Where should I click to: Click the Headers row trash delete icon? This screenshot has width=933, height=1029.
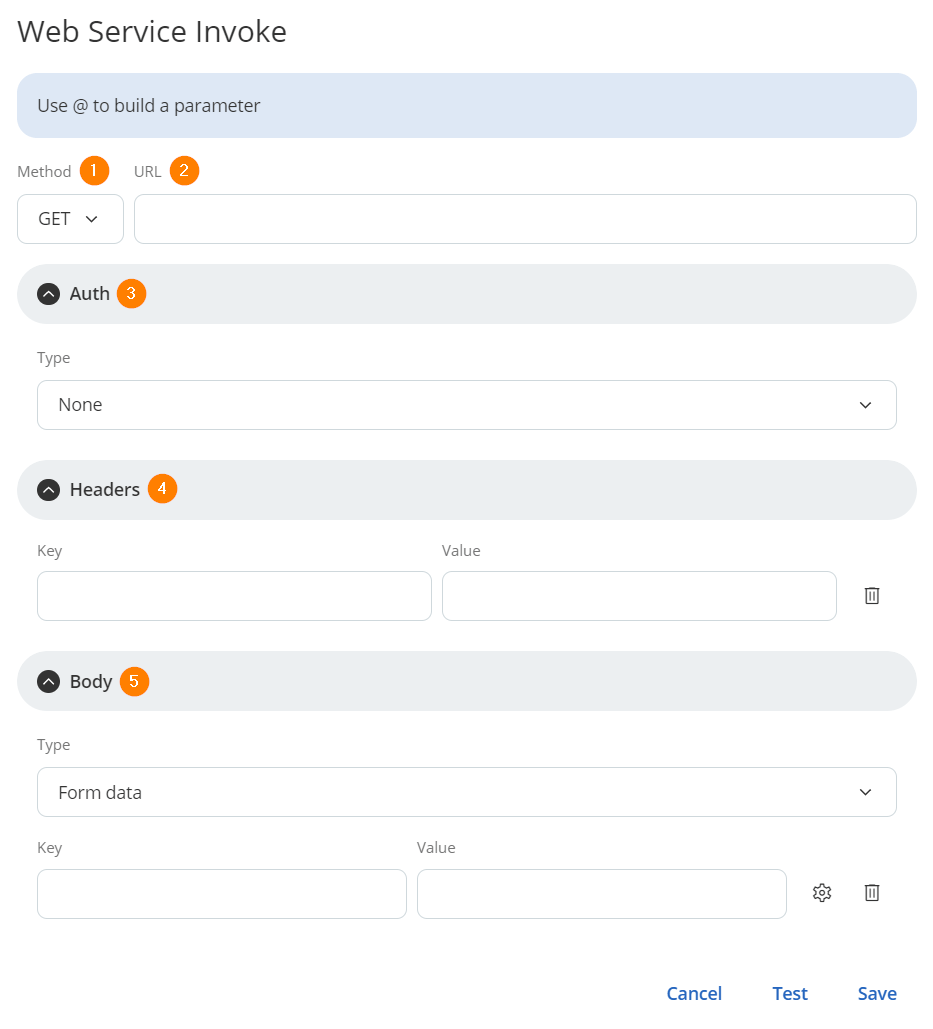(x=872, y=596)
